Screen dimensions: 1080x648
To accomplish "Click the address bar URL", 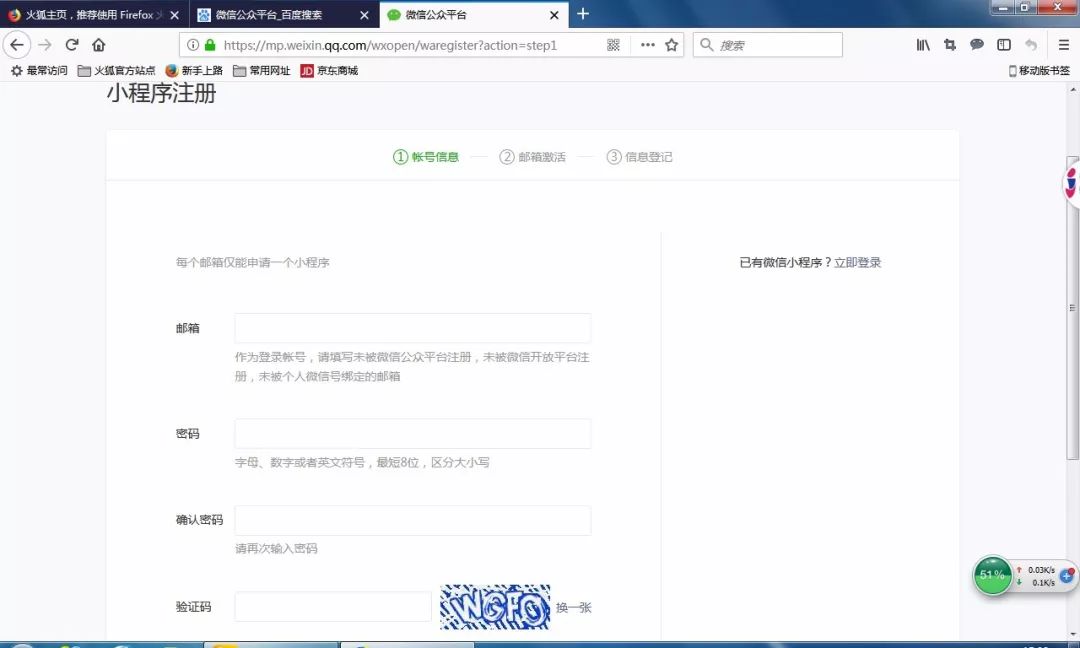I will point(390,45).
